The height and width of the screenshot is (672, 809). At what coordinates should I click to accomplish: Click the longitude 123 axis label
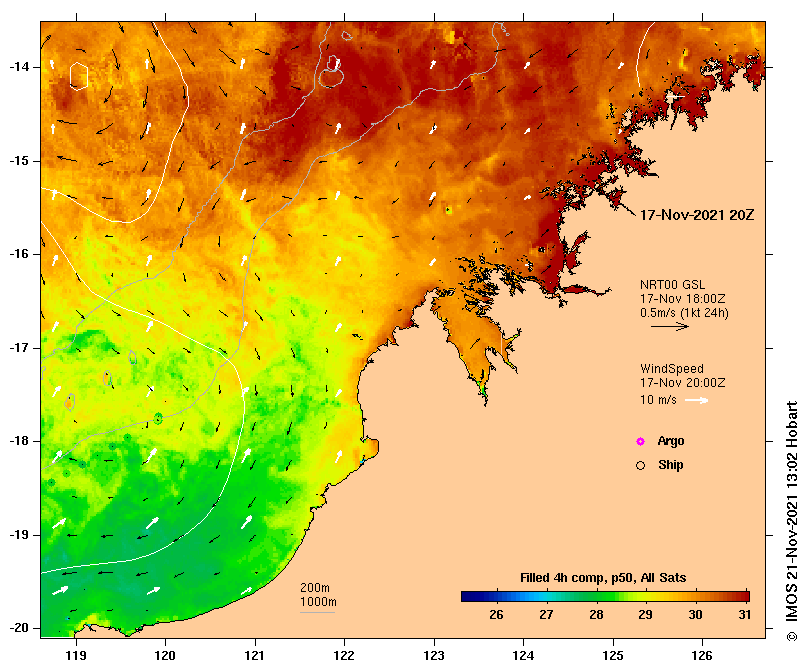point(434,656)
